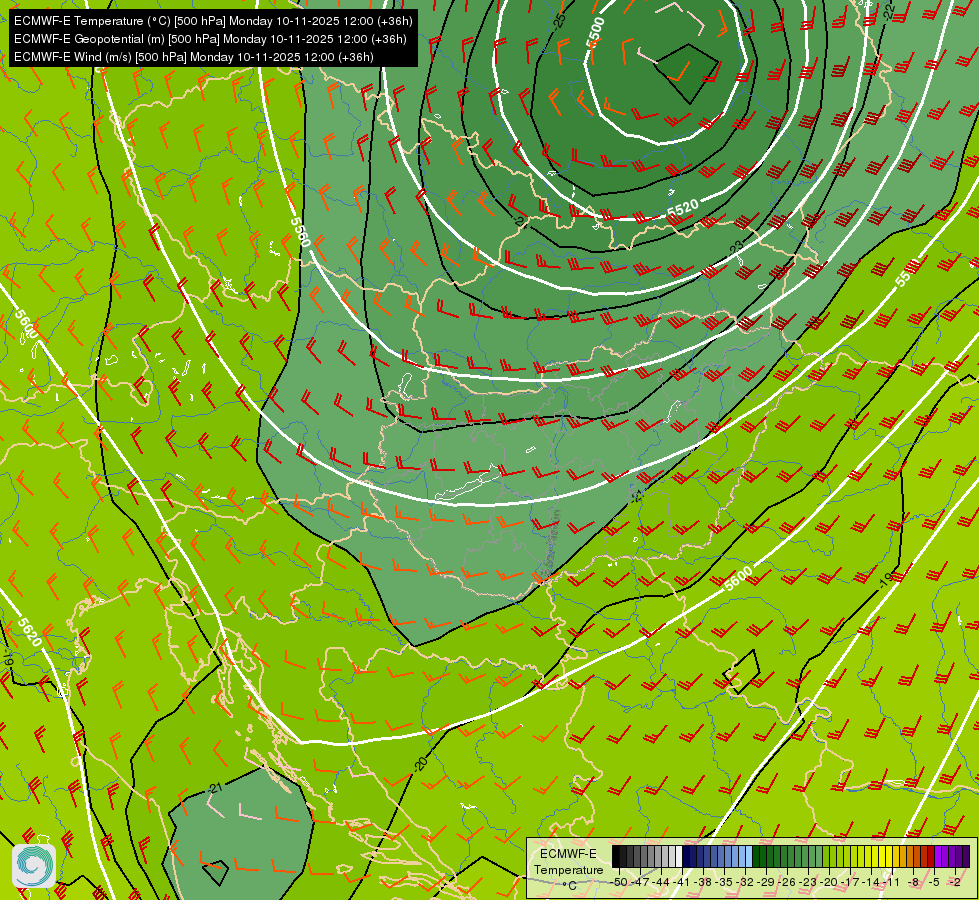Click the -11 value on the legend
Screen dimensions: 979x900
pyautogui.click(x=892, y=882)
